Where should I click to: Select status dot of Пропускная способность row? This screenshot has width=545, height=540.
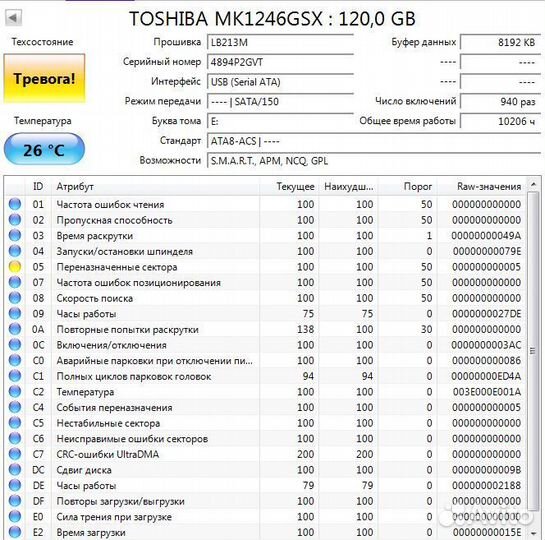click(x=15, y=220)
